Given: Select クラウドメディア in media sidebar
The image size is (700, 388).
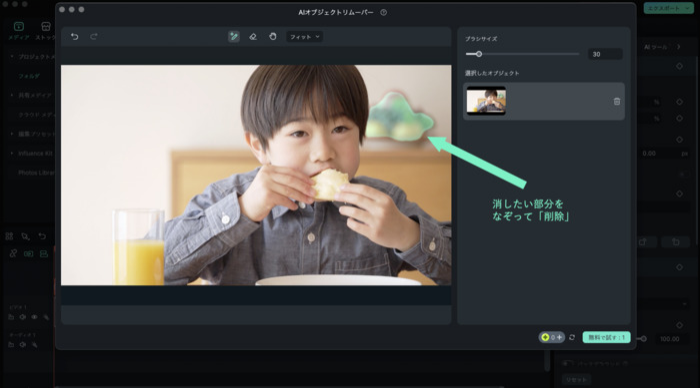Looking at the screenshot, I should pos(37,115).
